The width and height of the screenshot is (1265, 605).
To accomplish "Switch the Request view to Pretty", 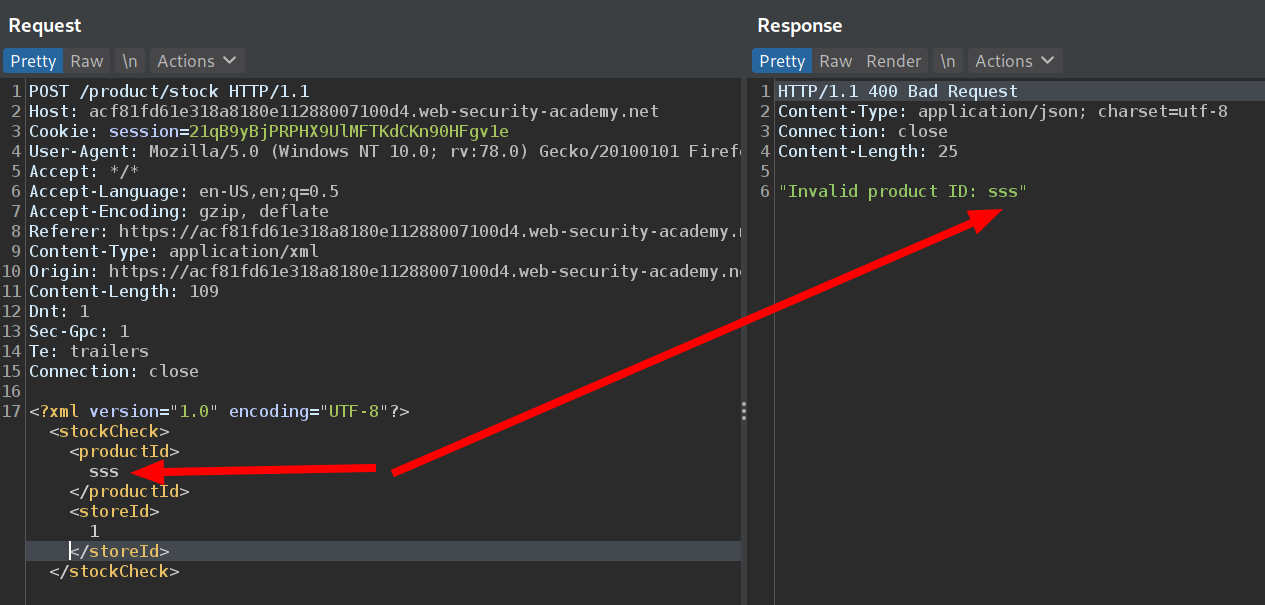I will tap(33, 61).
